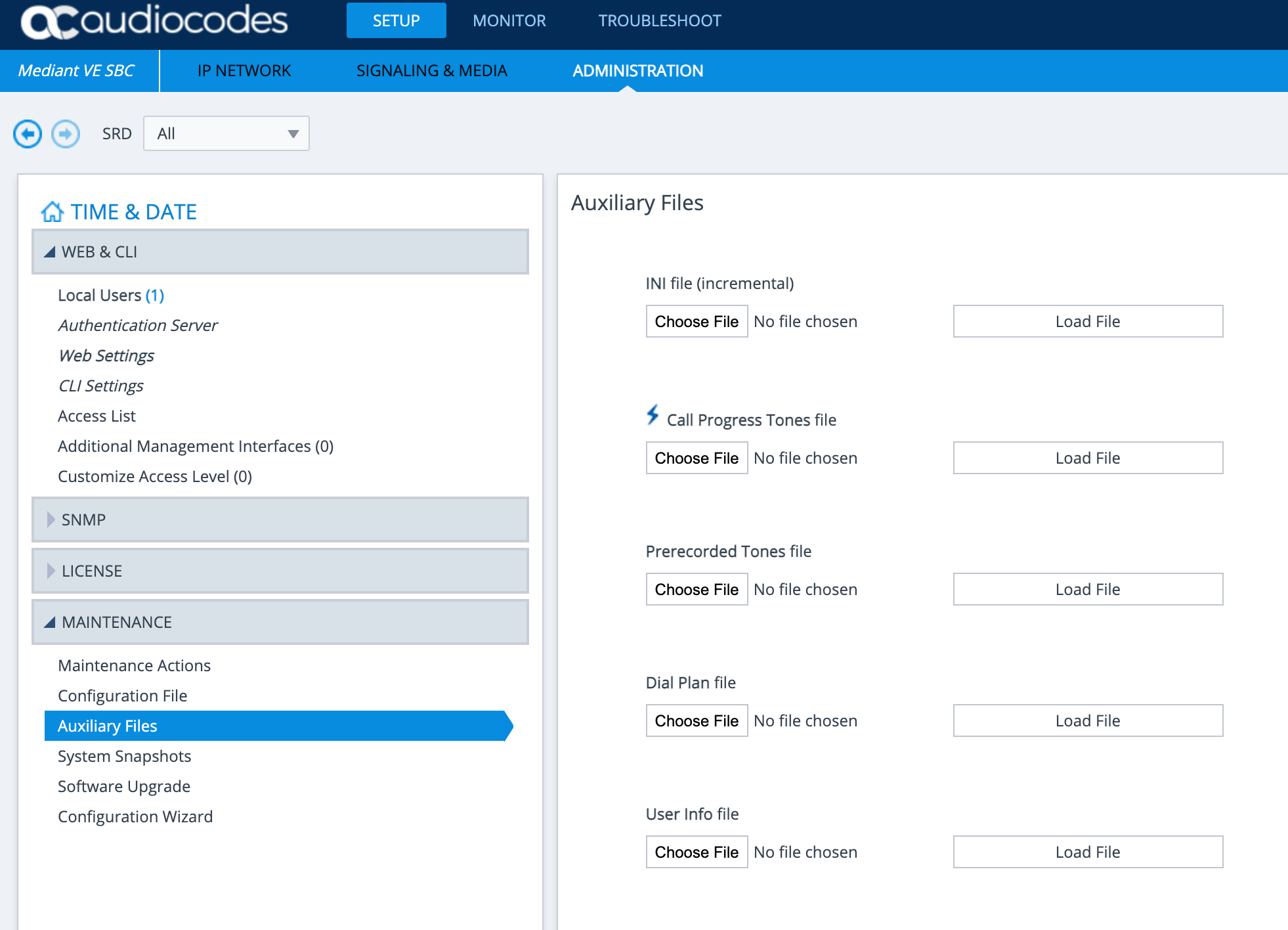Open the SRD dropdown

click(x=226, y=133)
